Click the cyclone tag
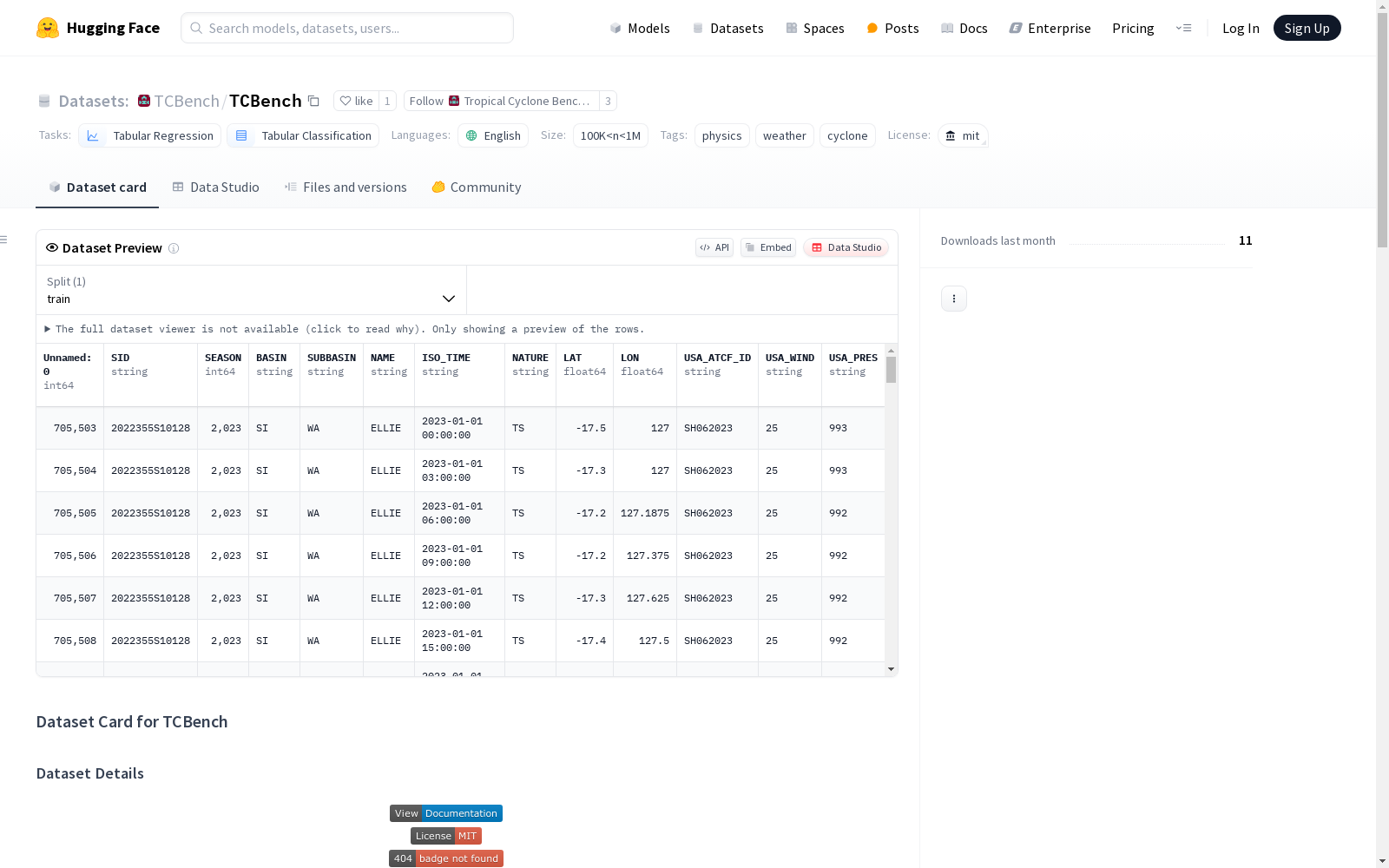The width and height of the screenshot is (1389, 868). 847,135
